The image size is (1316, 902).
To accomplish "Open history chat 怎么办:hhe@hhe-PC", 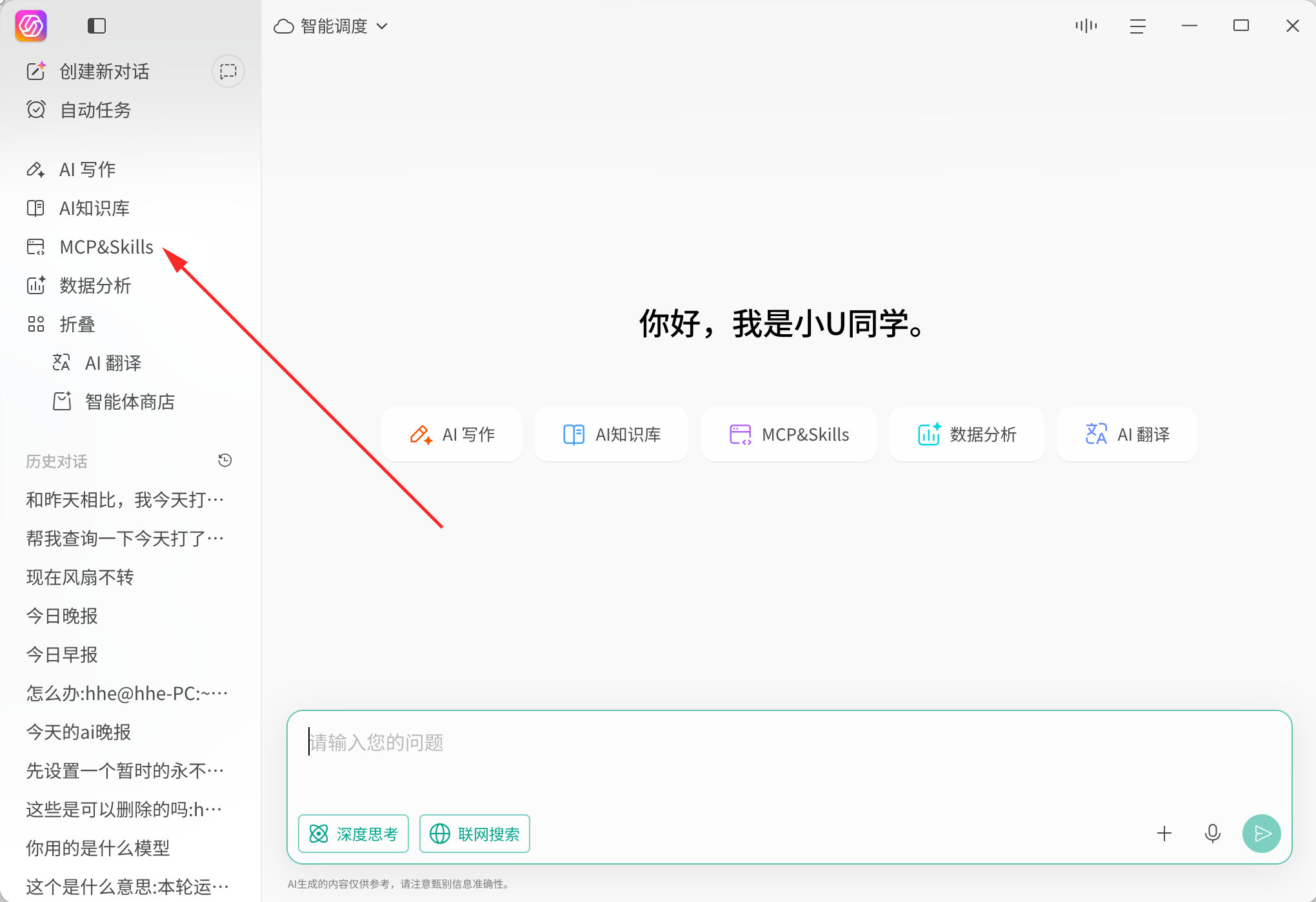I will pyautogui.click(x=127, y=694).
